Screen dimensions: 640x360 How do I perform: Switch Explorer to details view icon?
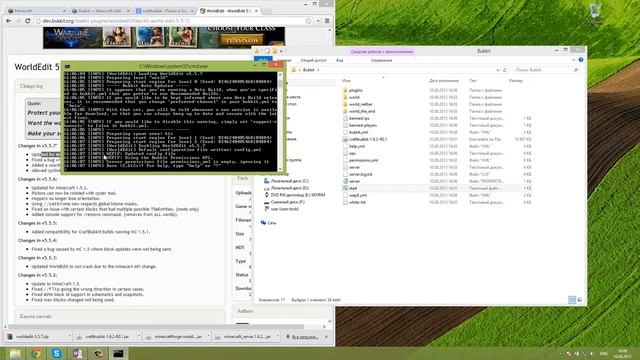coord(572,300)
